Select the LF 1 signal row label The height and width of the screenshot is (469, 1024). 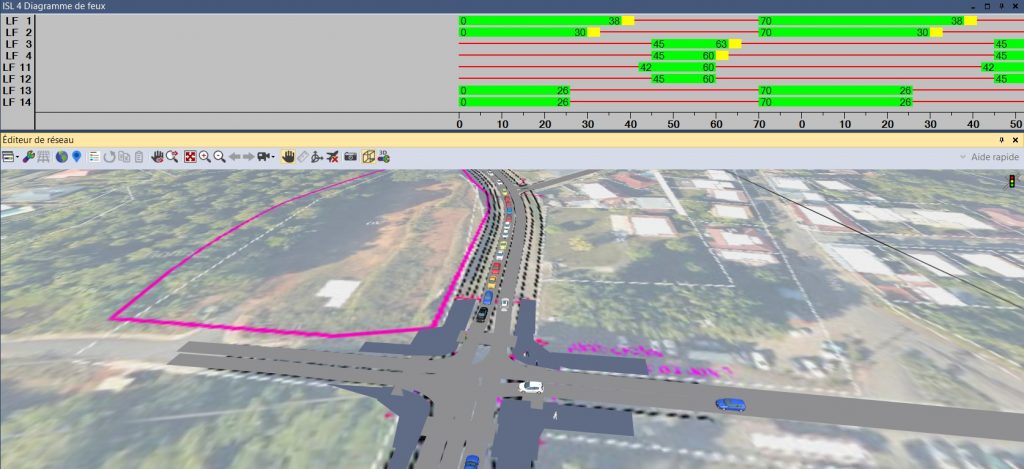coord(18,20)
